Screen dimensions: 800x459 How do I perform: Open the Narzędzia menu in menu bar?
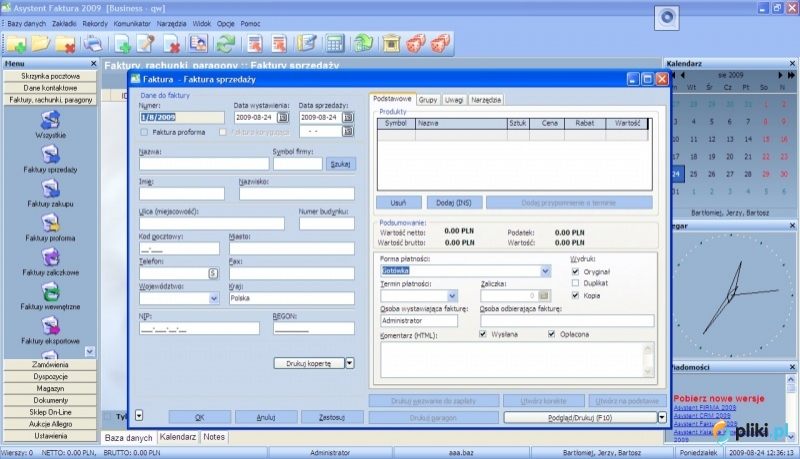(171, 23)
